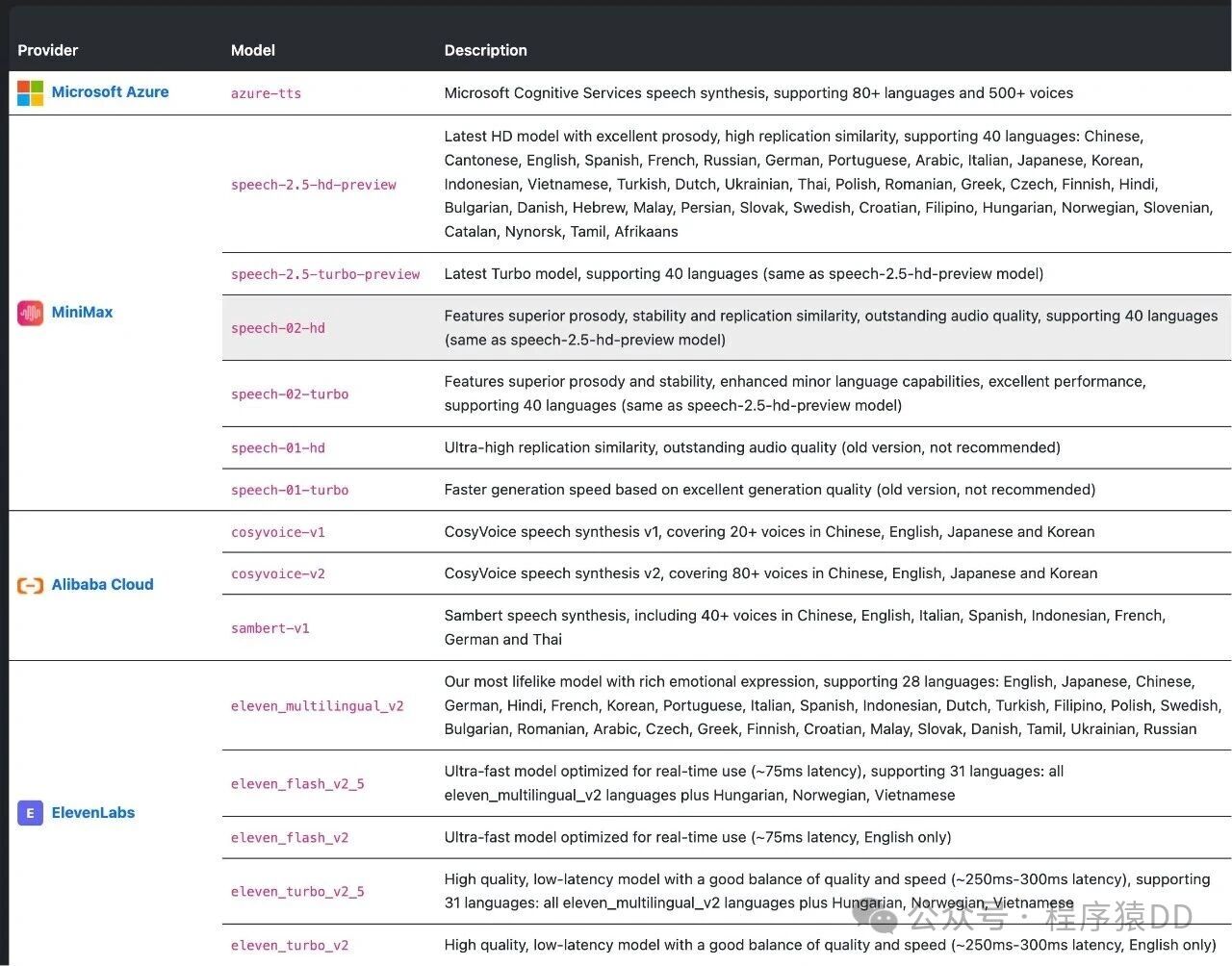The image size is (1232, 966).
Task: Click the Alibaba Cloud logo icon
Action: pyautogui.click(x=31, y=585)
